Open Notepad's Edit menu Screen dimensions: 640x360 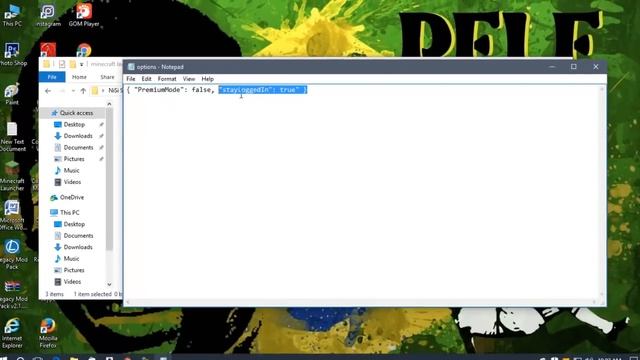pos(146,79)
